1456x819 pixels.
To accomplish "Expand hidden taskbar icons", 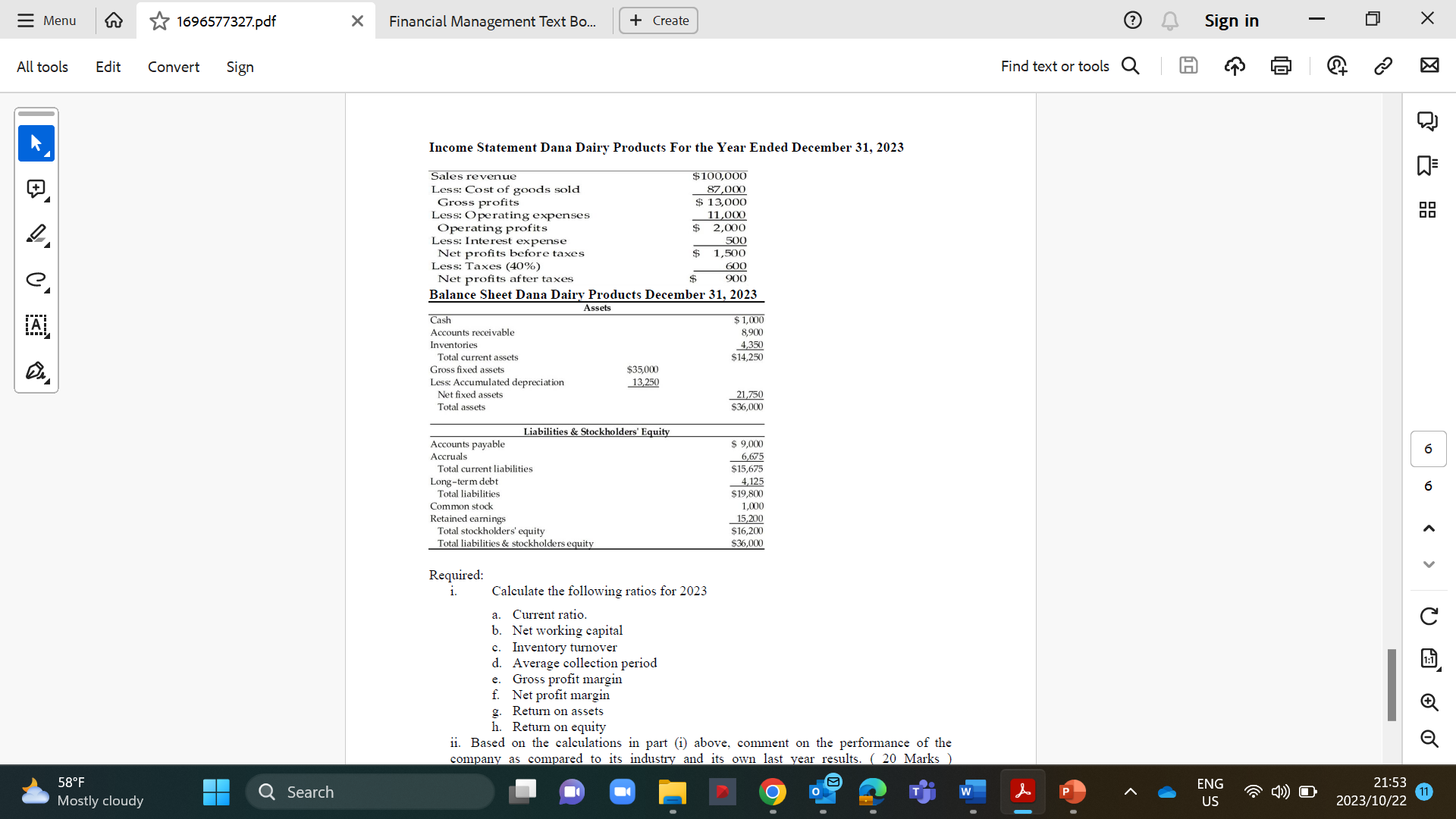I will [1130, 791].
